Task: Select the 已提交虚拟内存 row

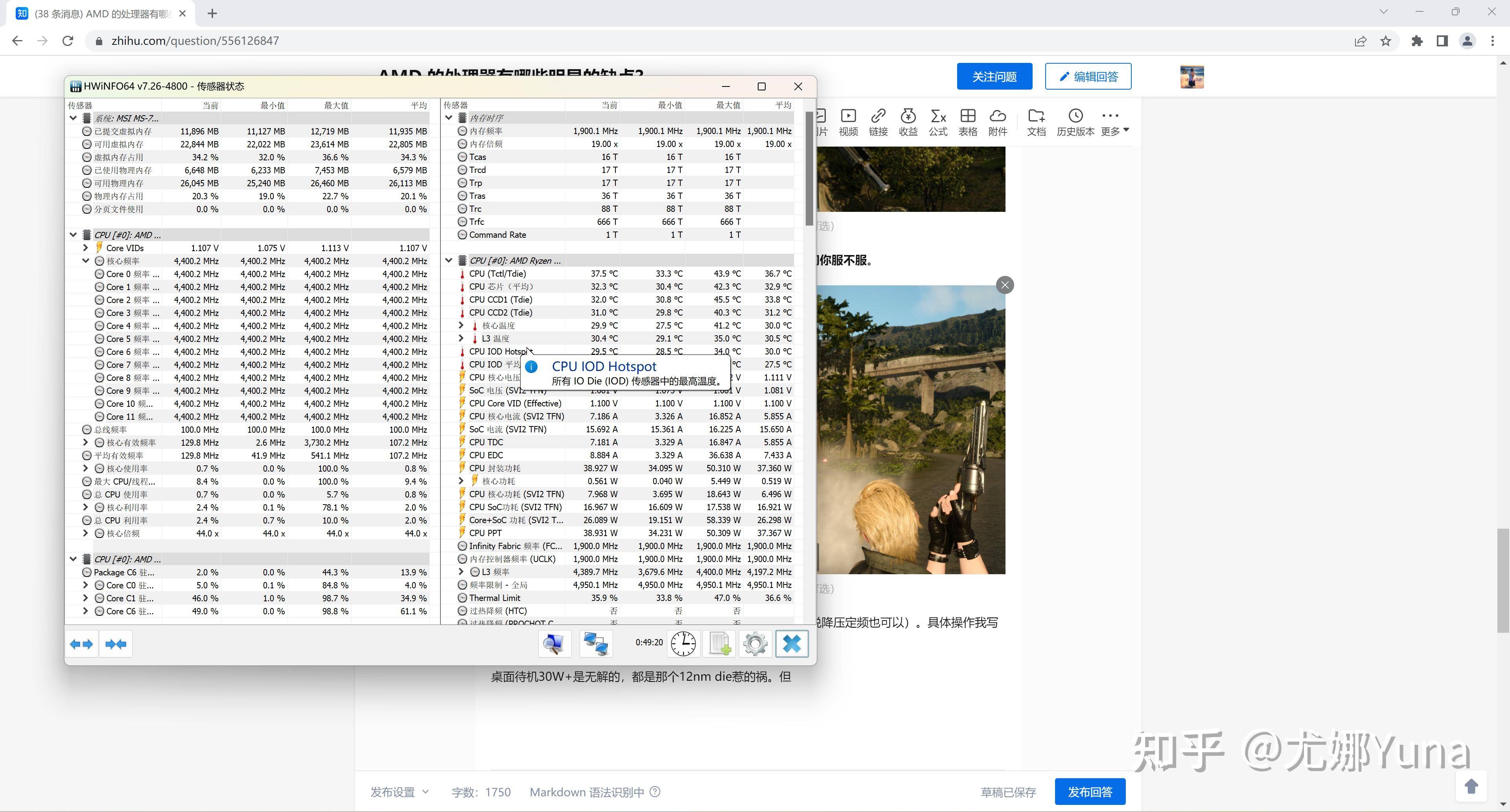Action: point(247,131)
